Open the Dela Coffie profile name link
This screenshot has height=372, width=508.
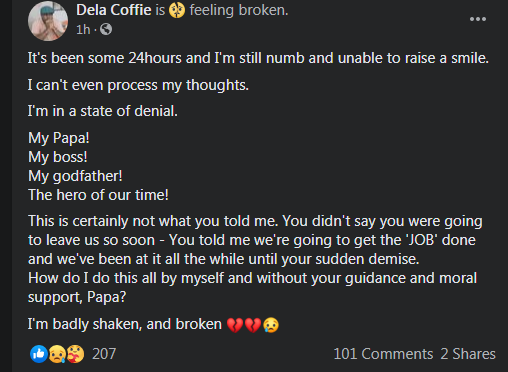(x=114, y=10)
